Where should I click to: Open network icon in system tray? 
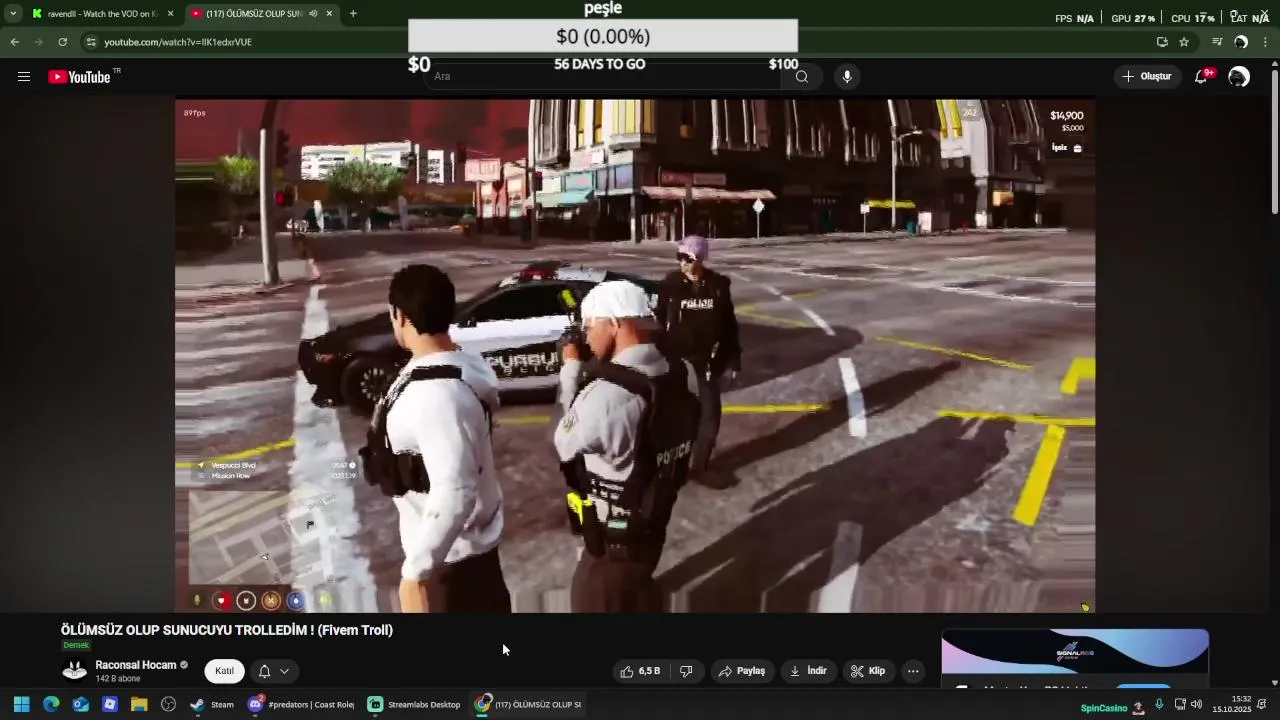tap(1180, 705)
